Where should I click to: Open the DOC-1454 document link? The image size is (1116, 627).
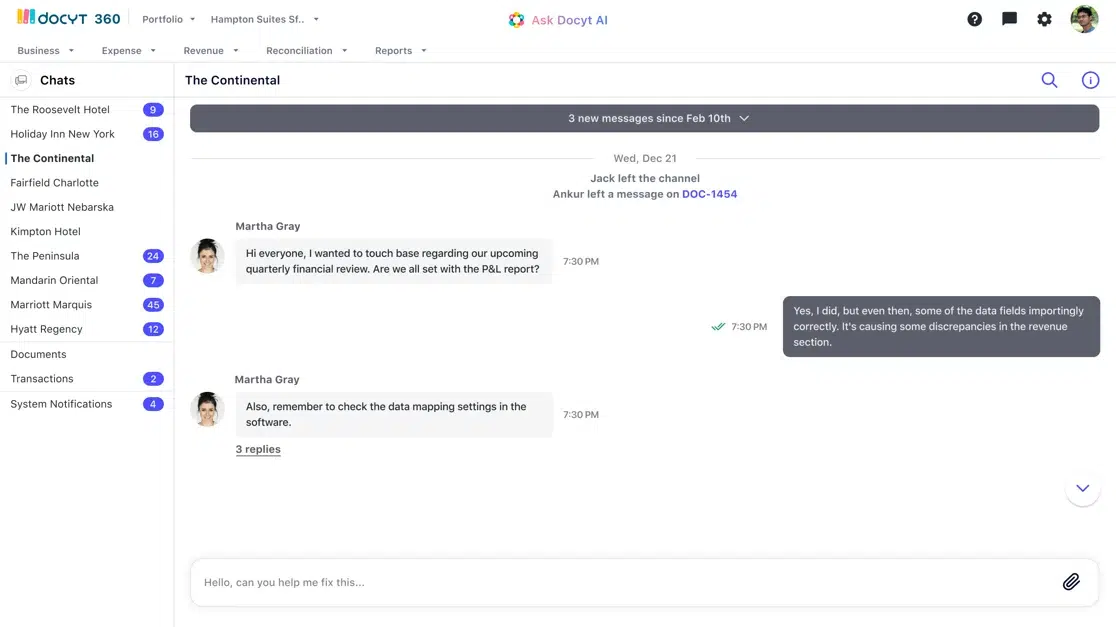click(709, 194)
